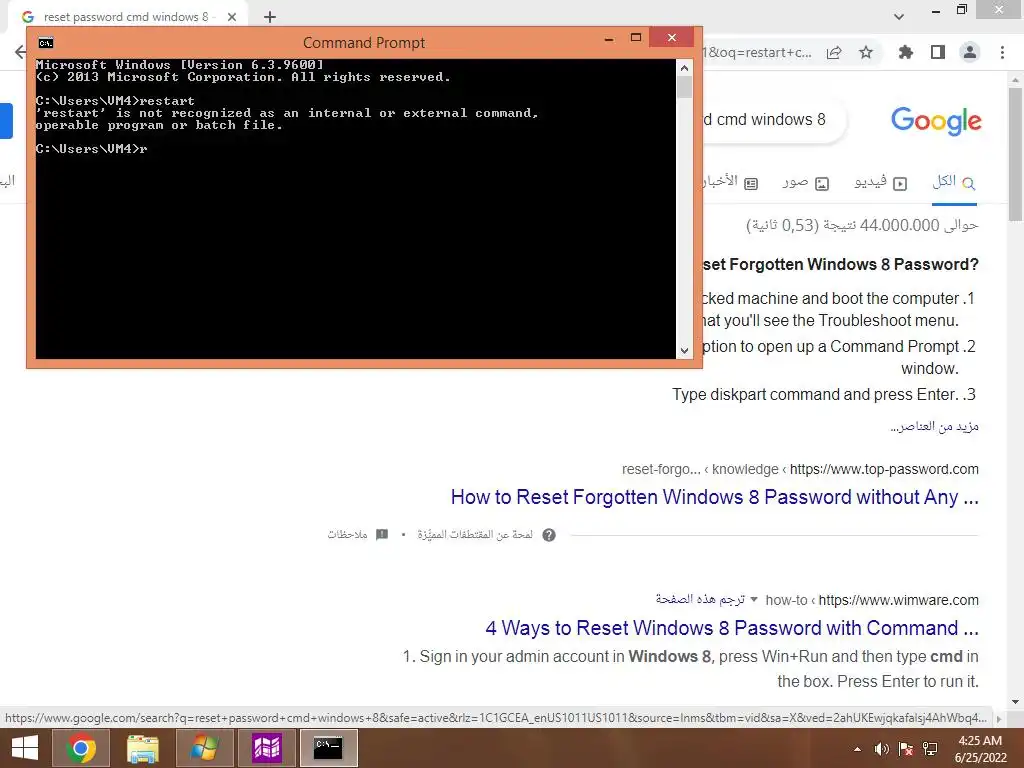Click the www.wimware.com URL breadcrumb

coord(899,600)
